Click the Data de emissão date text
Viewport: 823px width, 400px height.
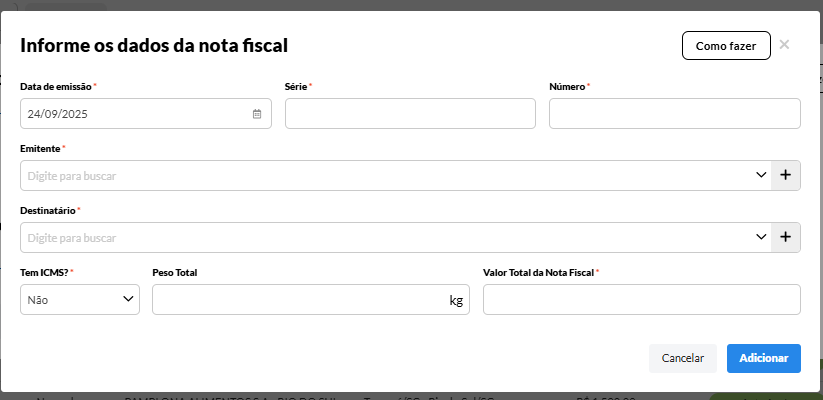click(59, 114)
